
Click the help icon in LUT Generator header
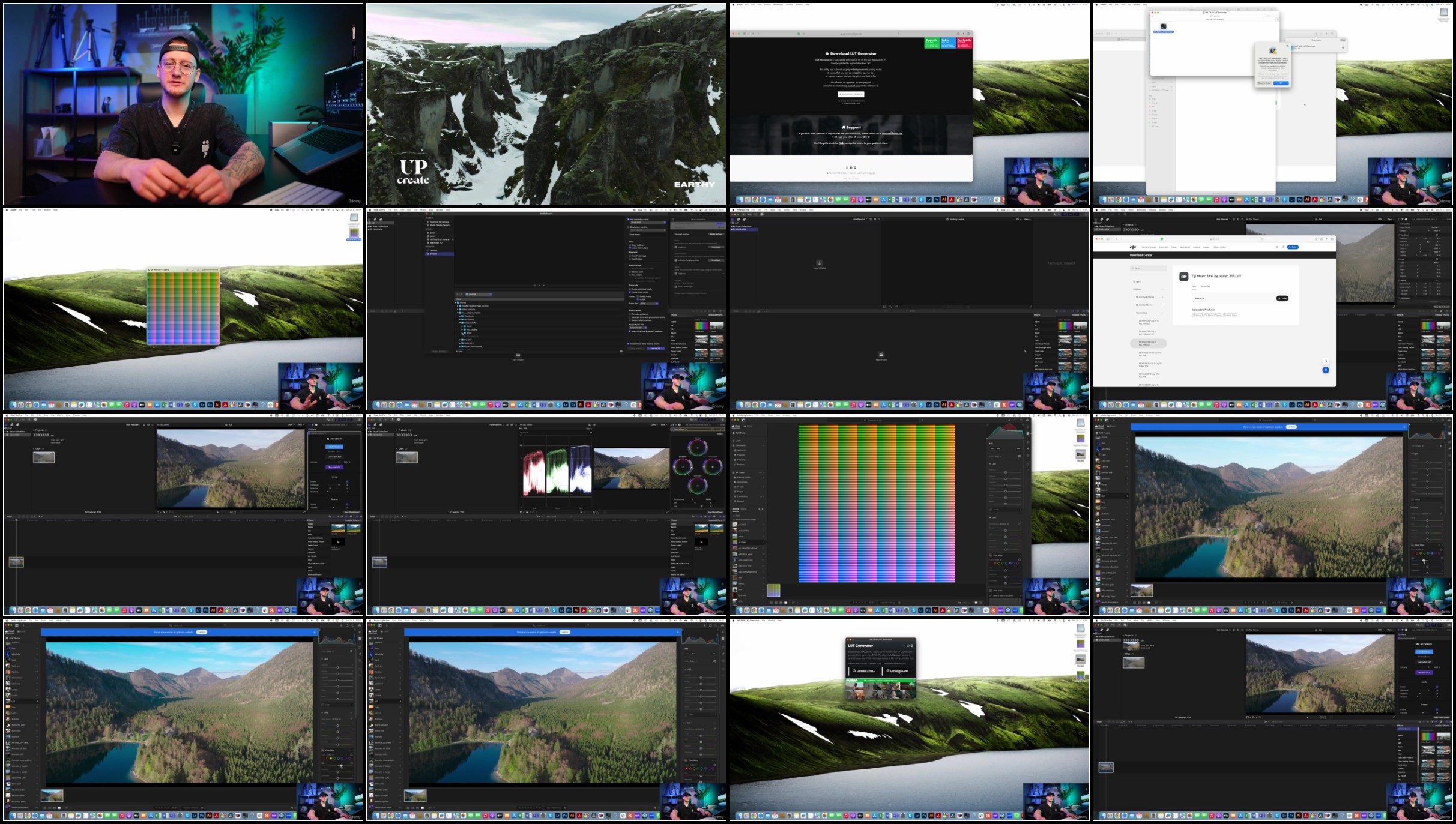pos(907,646)
